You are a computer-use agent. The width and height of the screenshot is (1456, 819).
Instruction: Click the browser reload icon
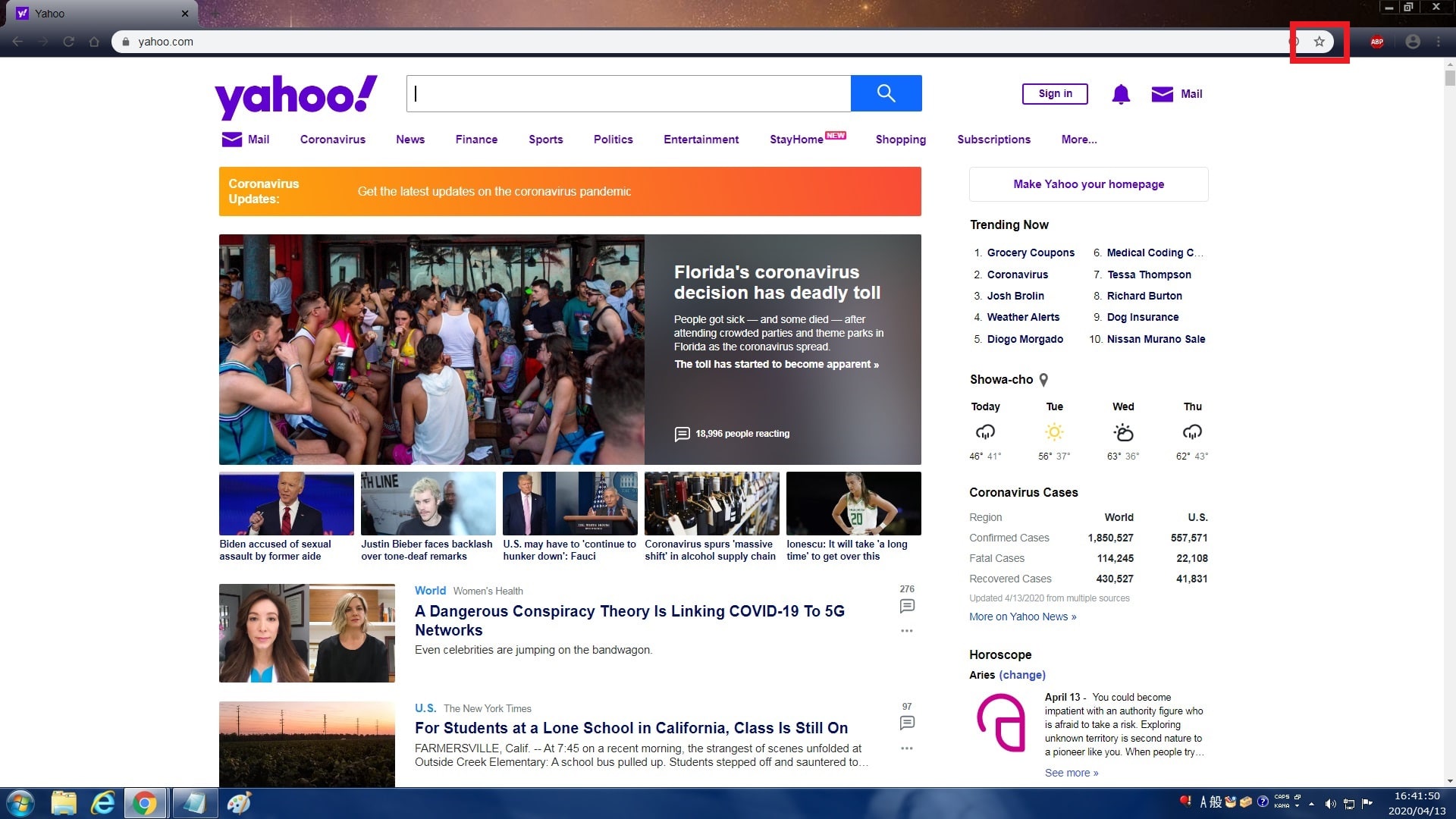coord(68,42)
